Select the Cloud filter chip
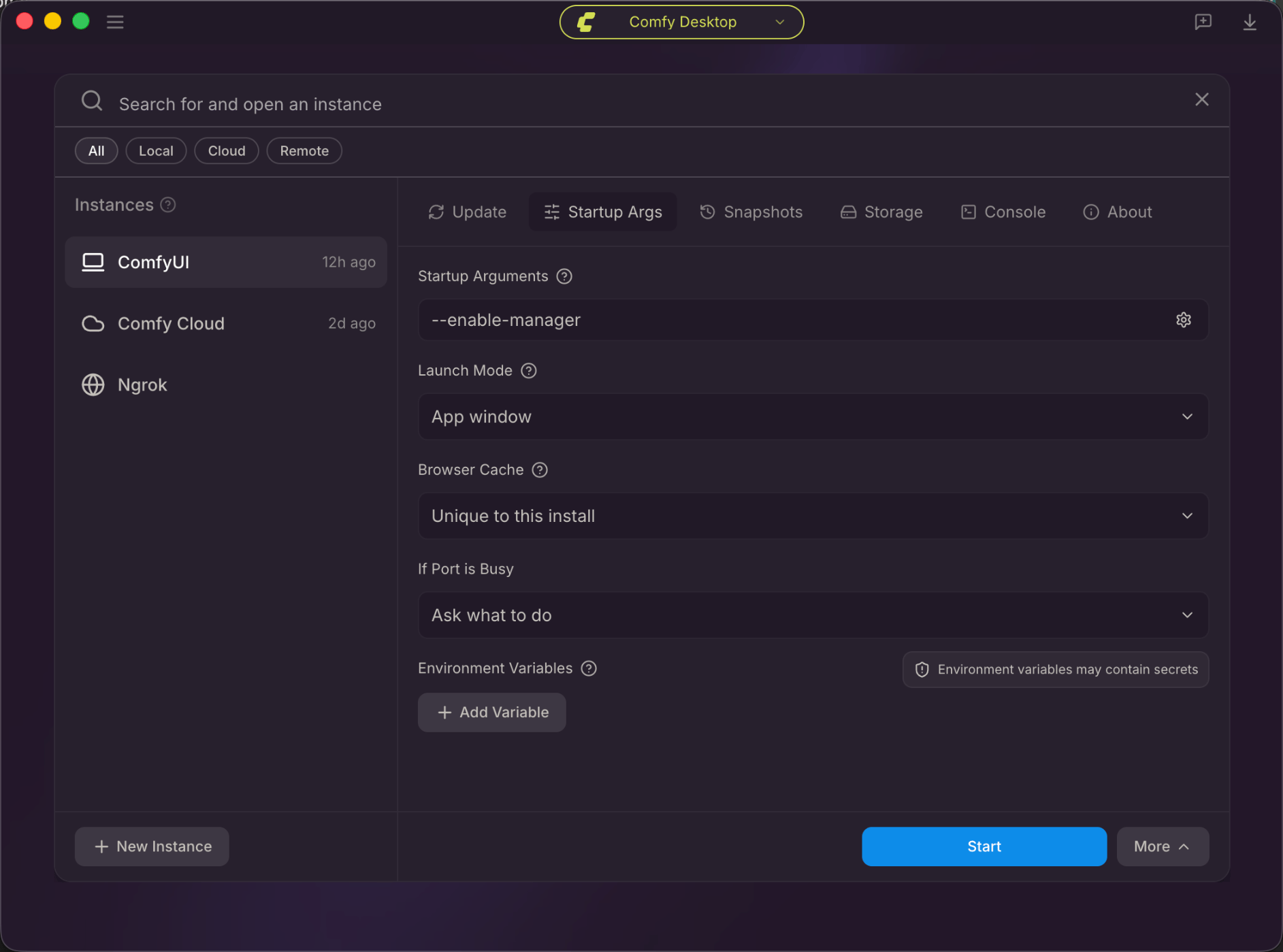1283x952 pixels. coord(227,150)
